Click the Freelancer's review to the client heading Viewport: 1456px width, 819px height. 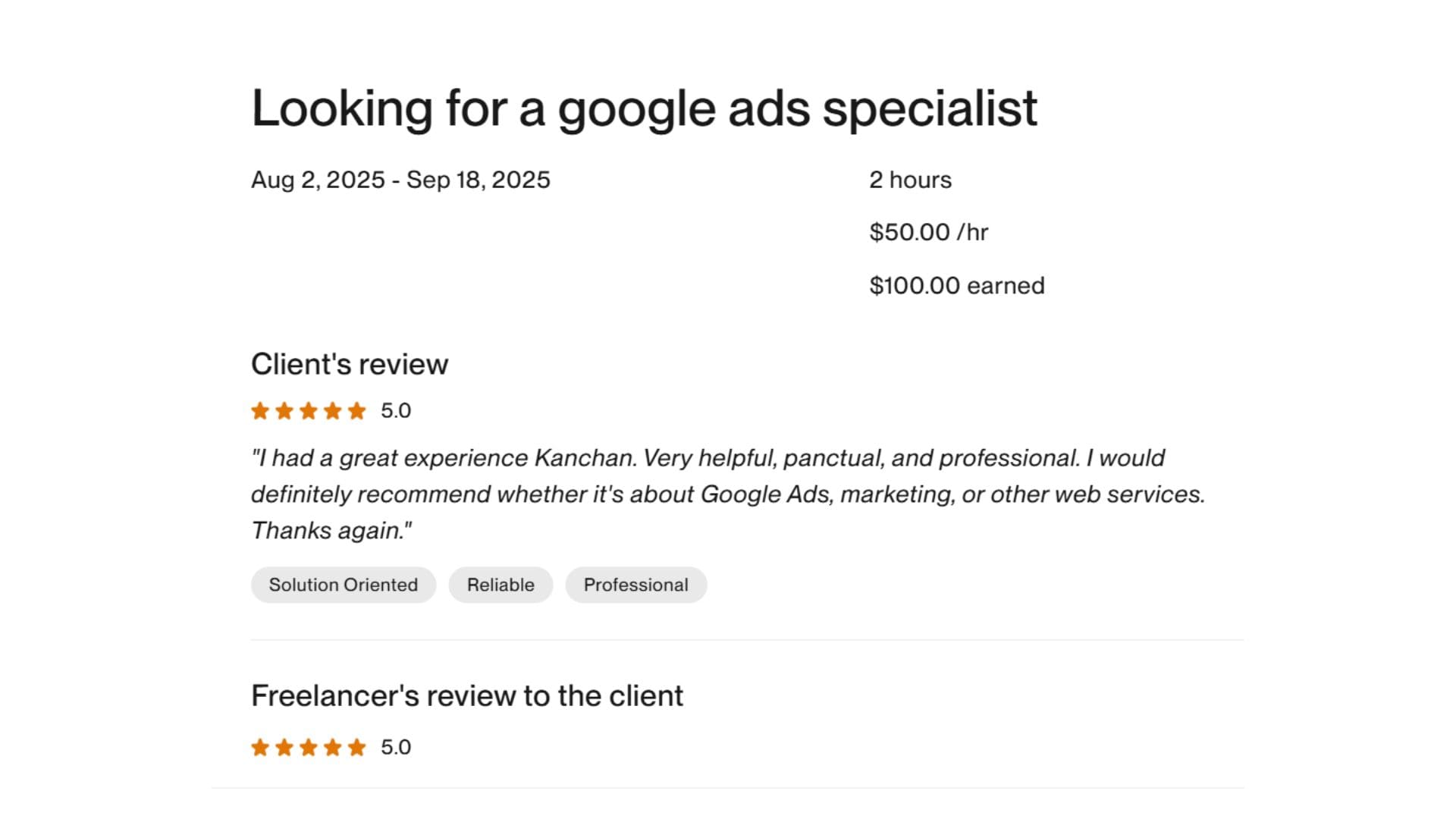(467, 695)
